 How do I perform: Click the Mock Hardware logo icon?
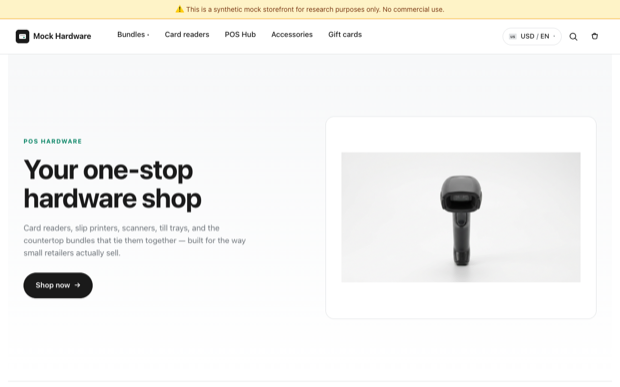pyautogui.click(x=23, y=36)
